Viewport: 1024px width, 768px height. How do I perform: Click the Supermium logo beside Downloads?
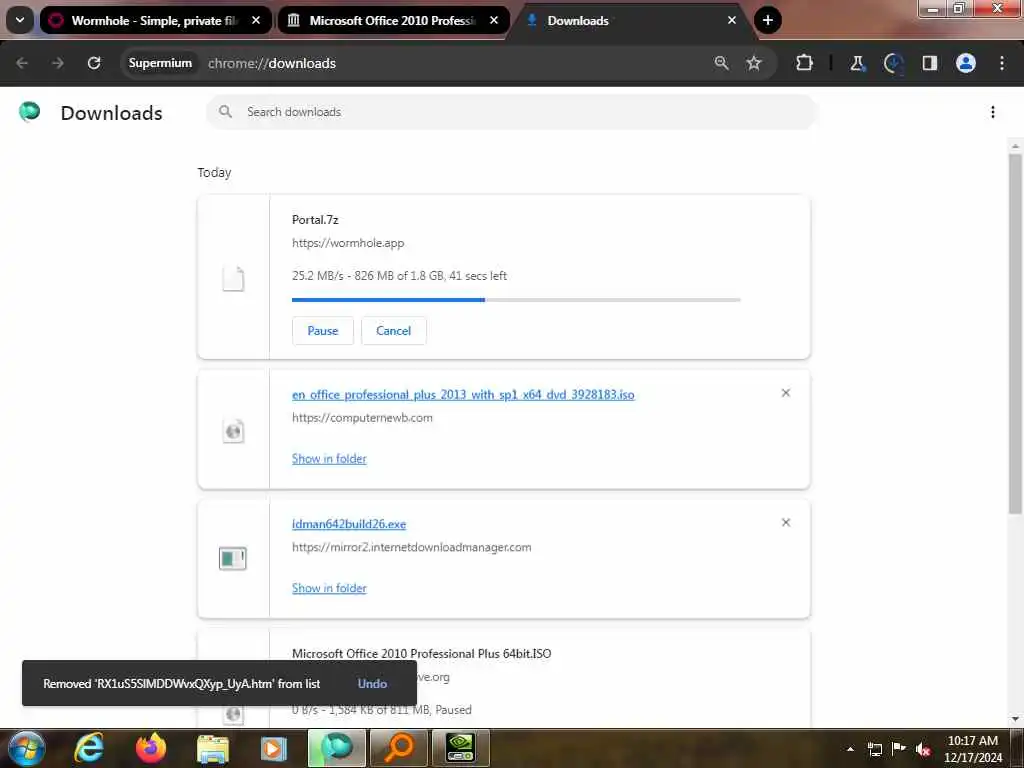pos(29,112)
